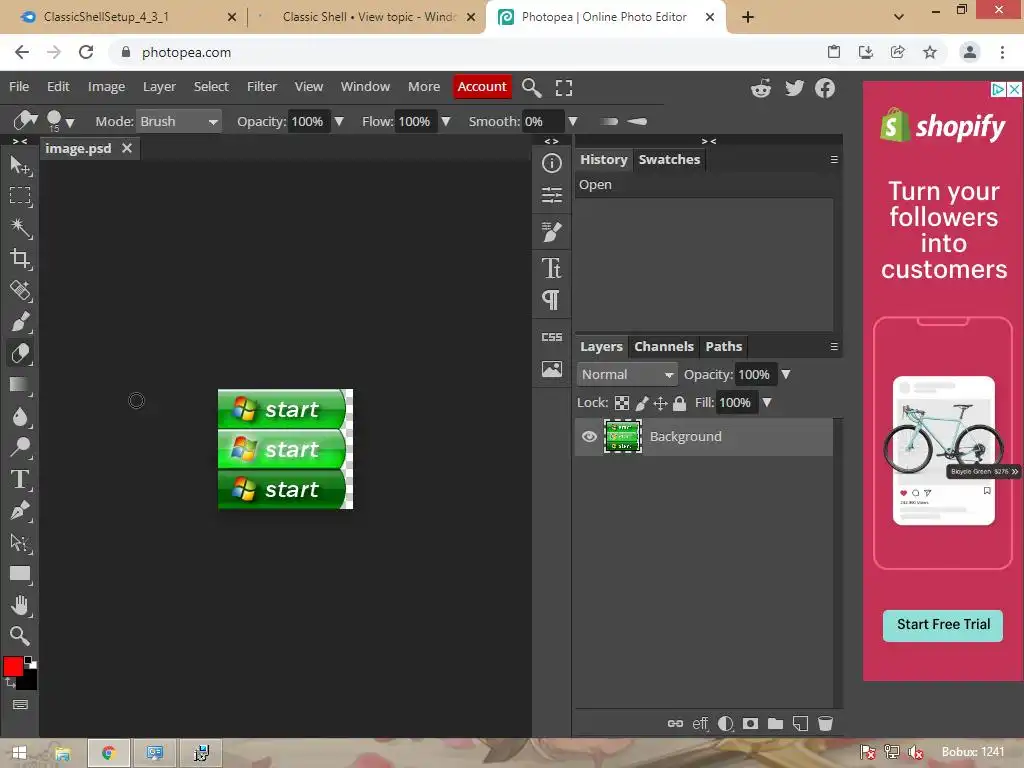
Task: Select the Spot Healing Brush tool
Action: (20, 290)
